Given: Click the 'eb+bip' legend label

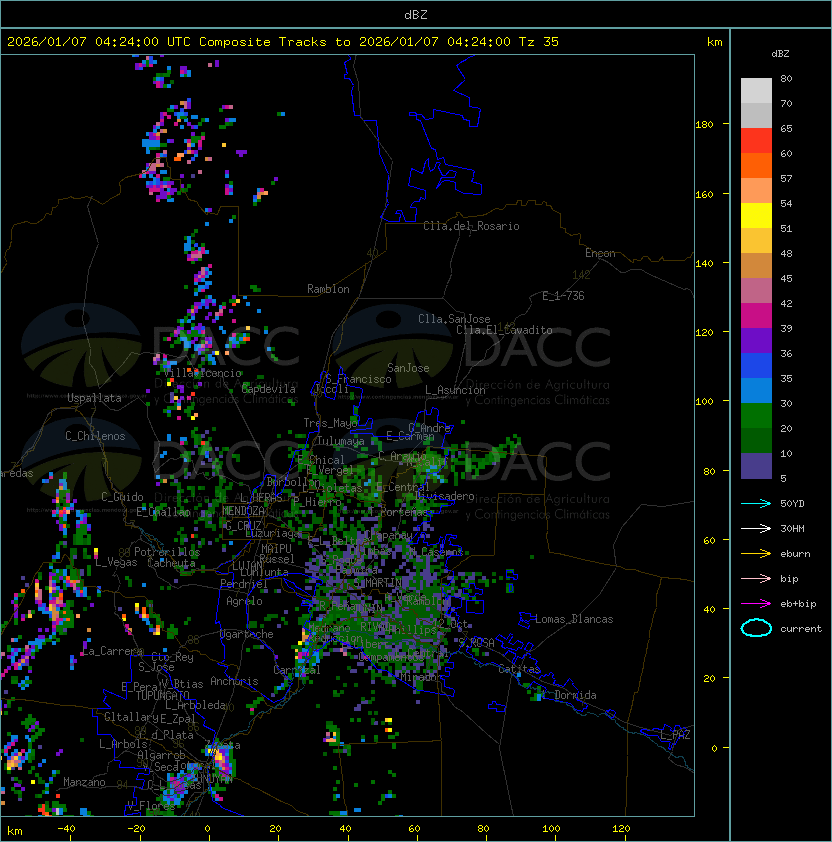Looking at the screenshot, I should 798,604.
